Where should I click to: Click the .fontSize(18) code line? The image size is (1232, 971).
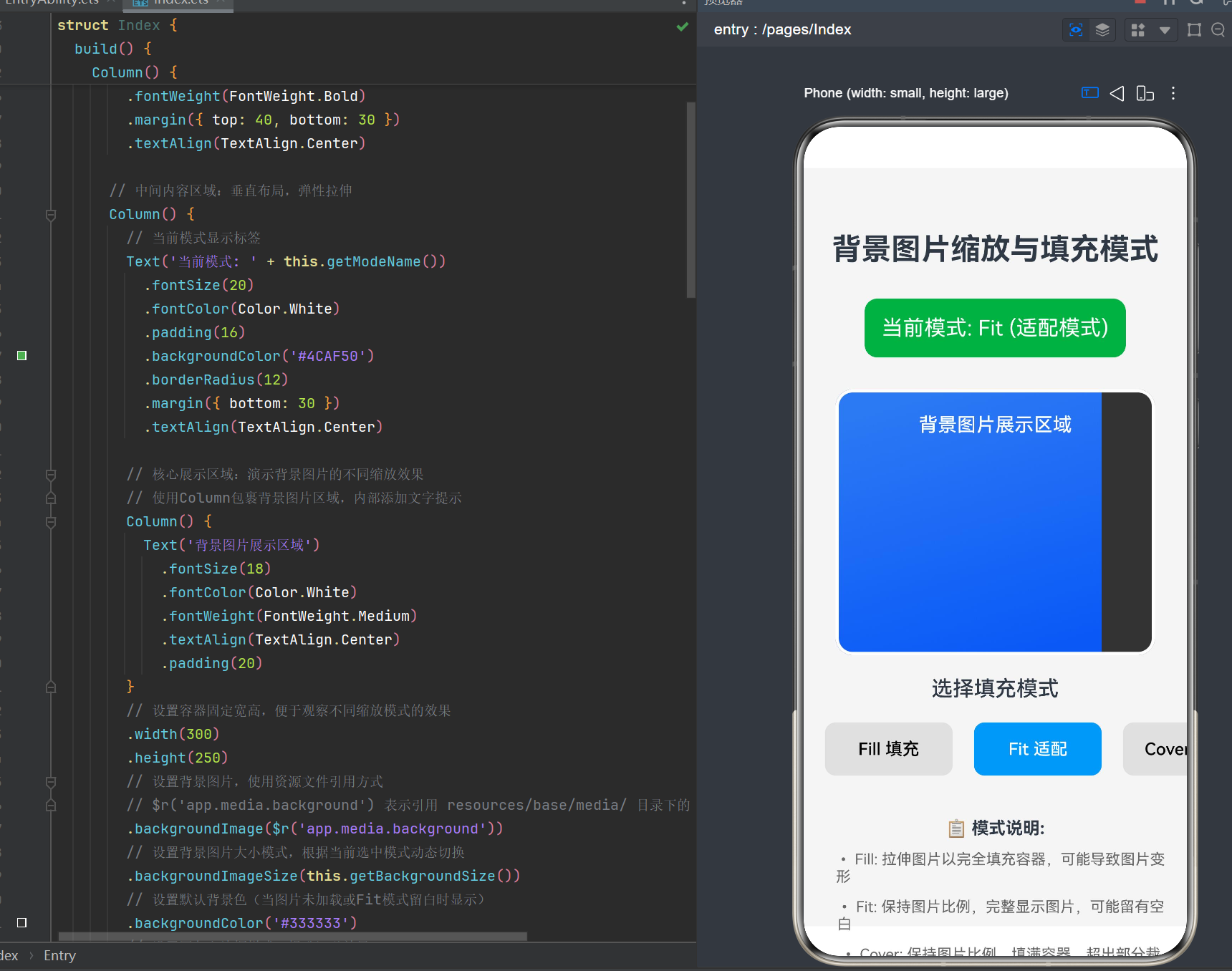[216, 569]
